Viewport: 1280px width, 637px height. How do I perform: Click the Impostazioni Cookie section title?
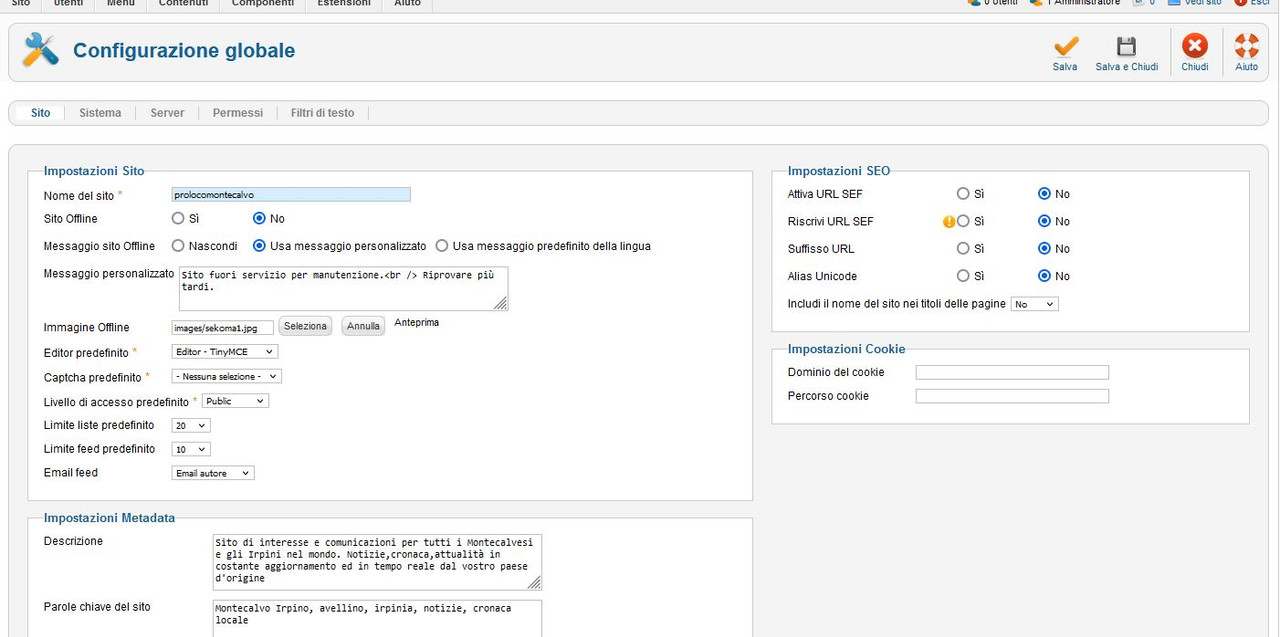(x=847, y=349)
